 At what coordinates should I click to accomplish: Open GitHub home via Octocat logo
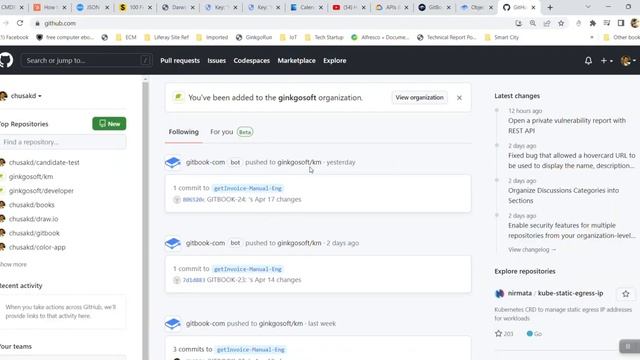[6, 60]
